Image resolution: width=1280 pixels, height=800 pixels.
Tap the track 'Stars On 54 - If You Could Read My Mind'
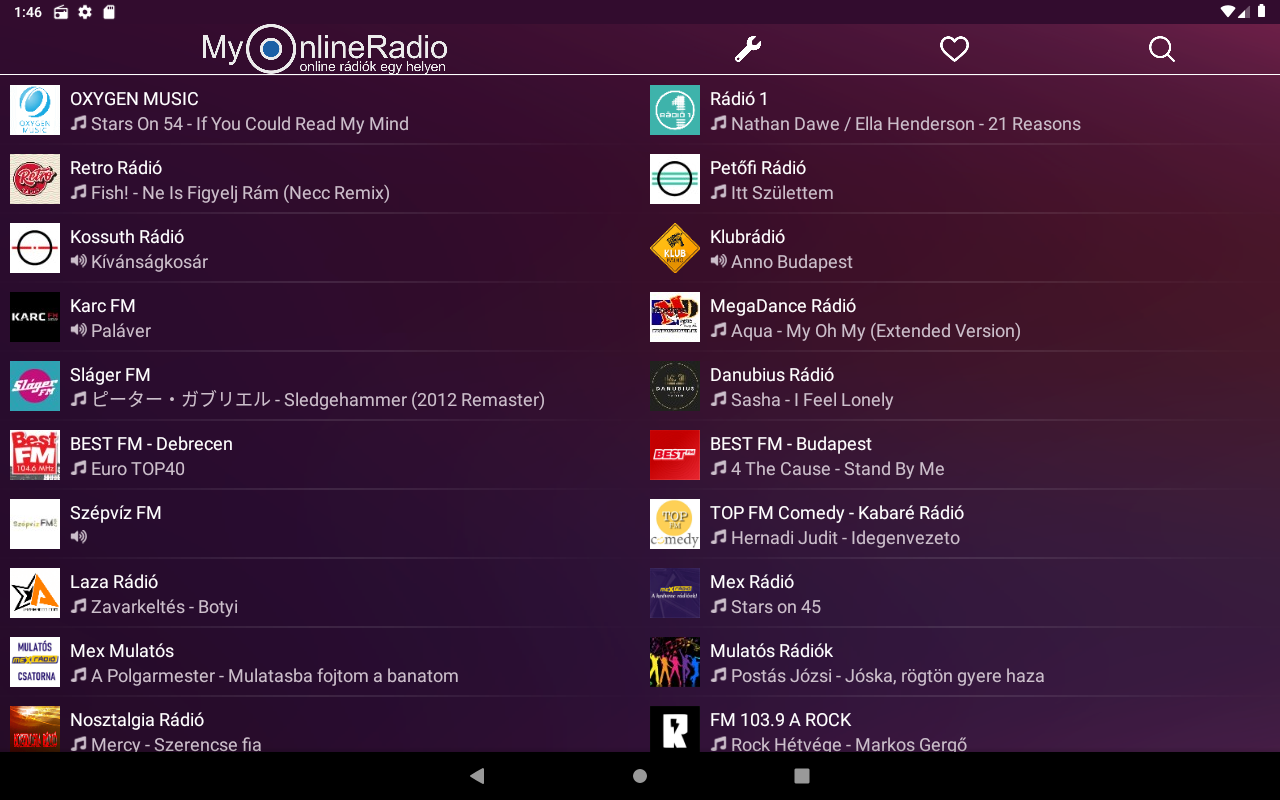(250, 124)
